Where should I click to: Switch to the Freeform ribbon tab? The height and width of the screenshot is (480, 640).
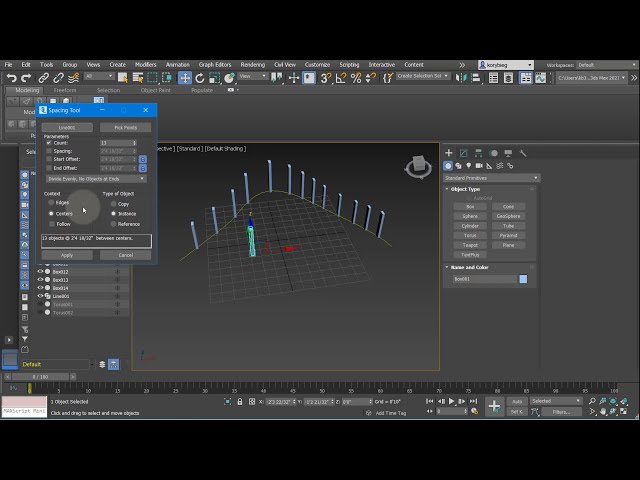(65, 90)
